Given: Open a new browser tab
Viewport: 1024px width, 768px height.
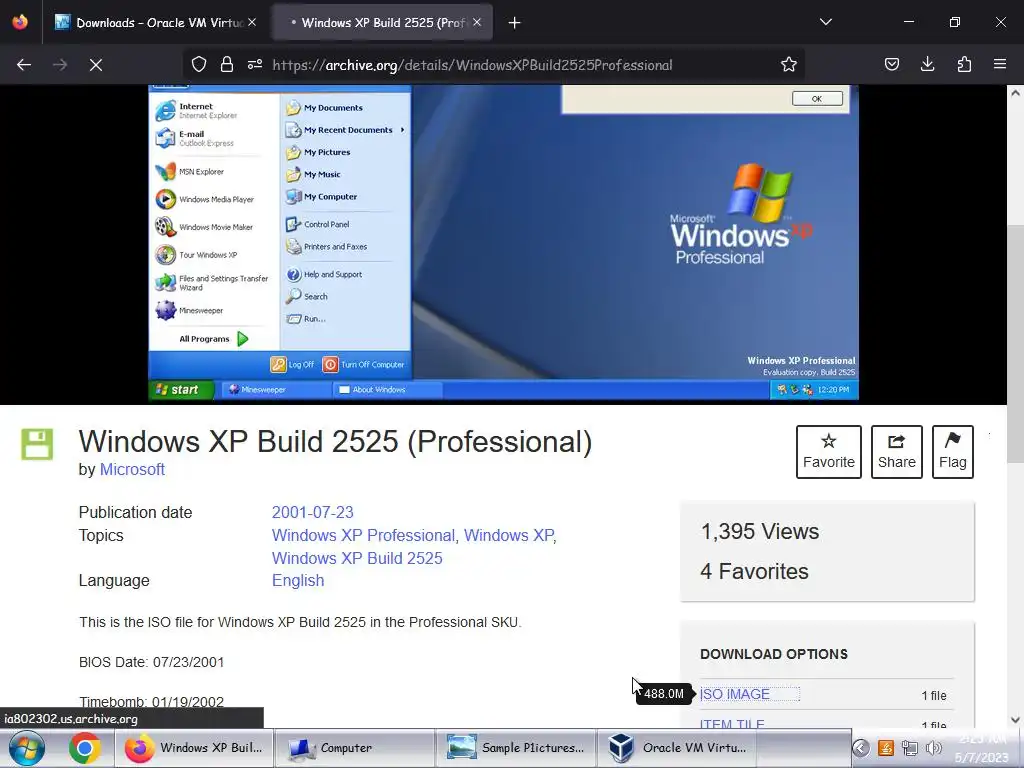Looking at the screenshot, I should (x=515, y=23).
